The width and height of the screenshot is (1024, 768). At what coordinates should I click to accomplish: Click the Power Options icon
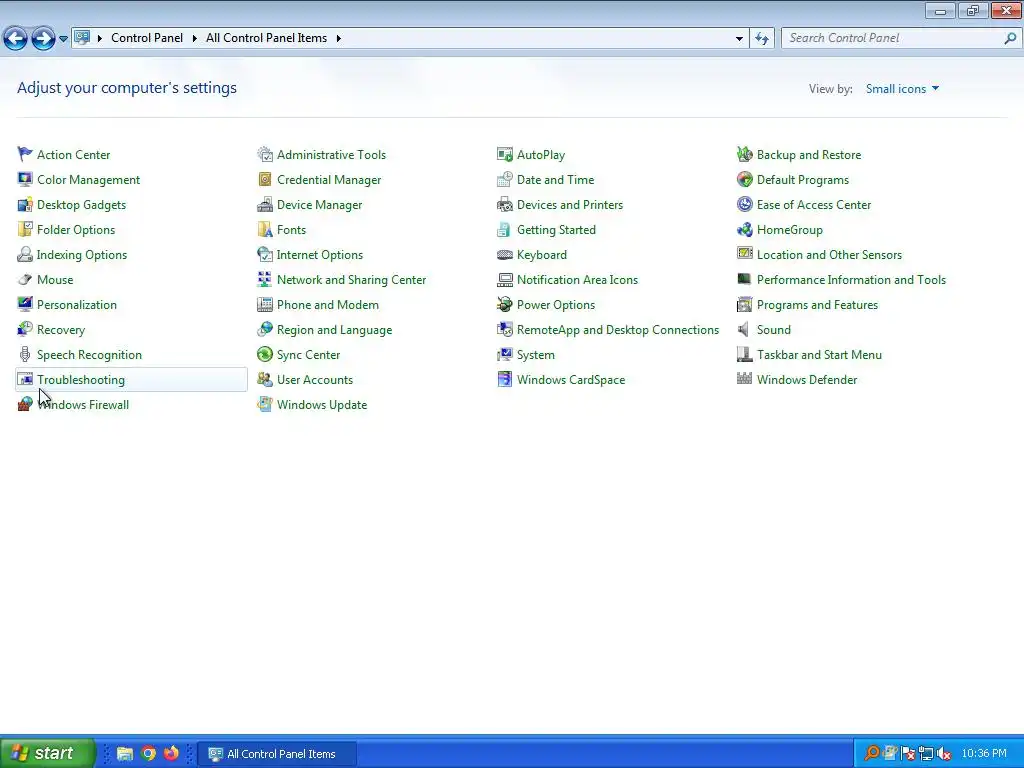[505, 304]
